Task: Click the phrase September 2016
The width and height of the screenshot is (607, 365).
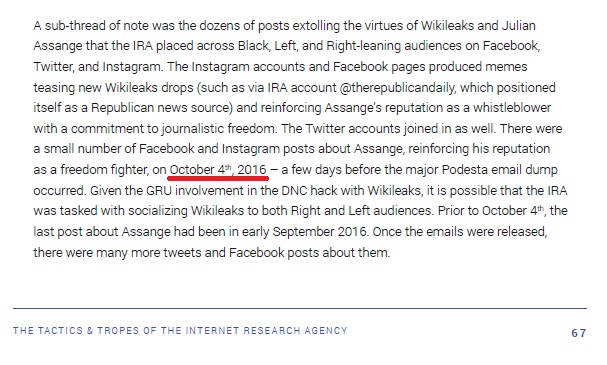Action: click(319, 231)
